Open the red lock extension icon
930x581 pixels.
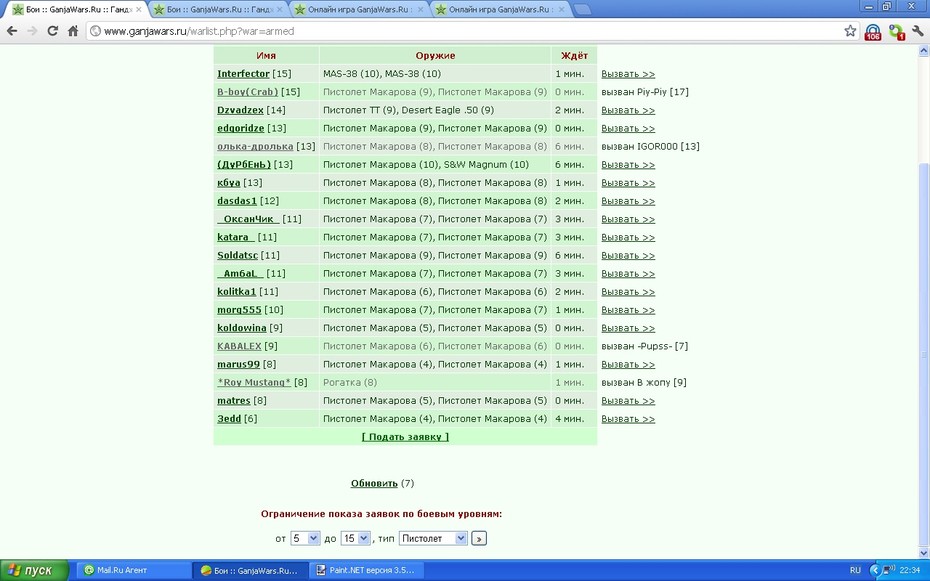872,31
